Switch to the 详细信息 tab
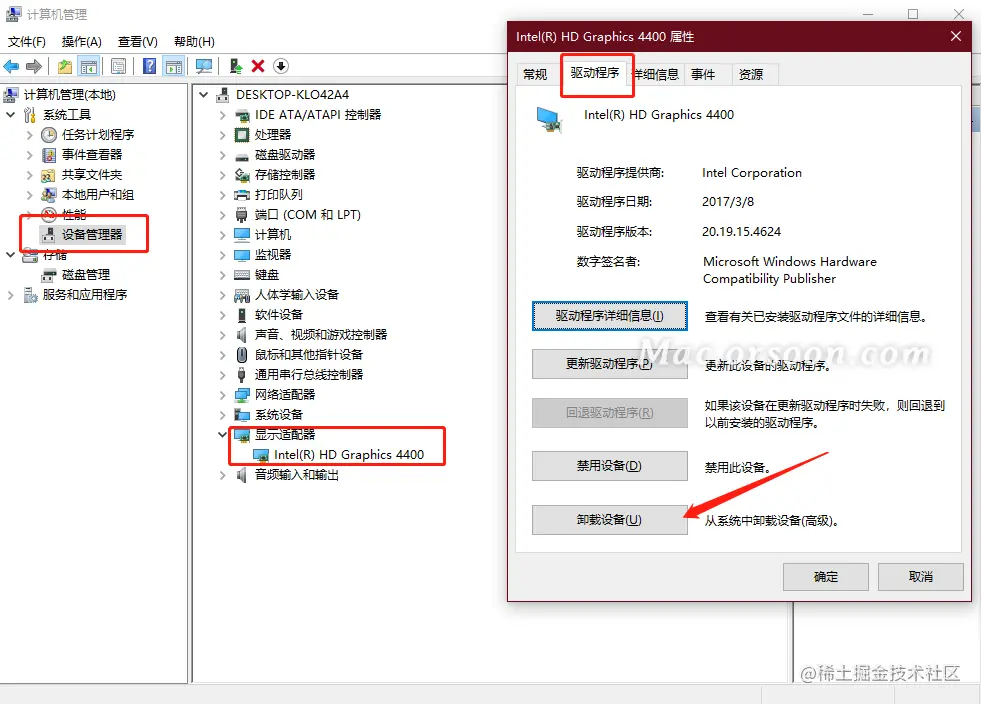Image resolution: width=981 pixels, height=704 pixels. pyautogui.click(x=658, y=74)
